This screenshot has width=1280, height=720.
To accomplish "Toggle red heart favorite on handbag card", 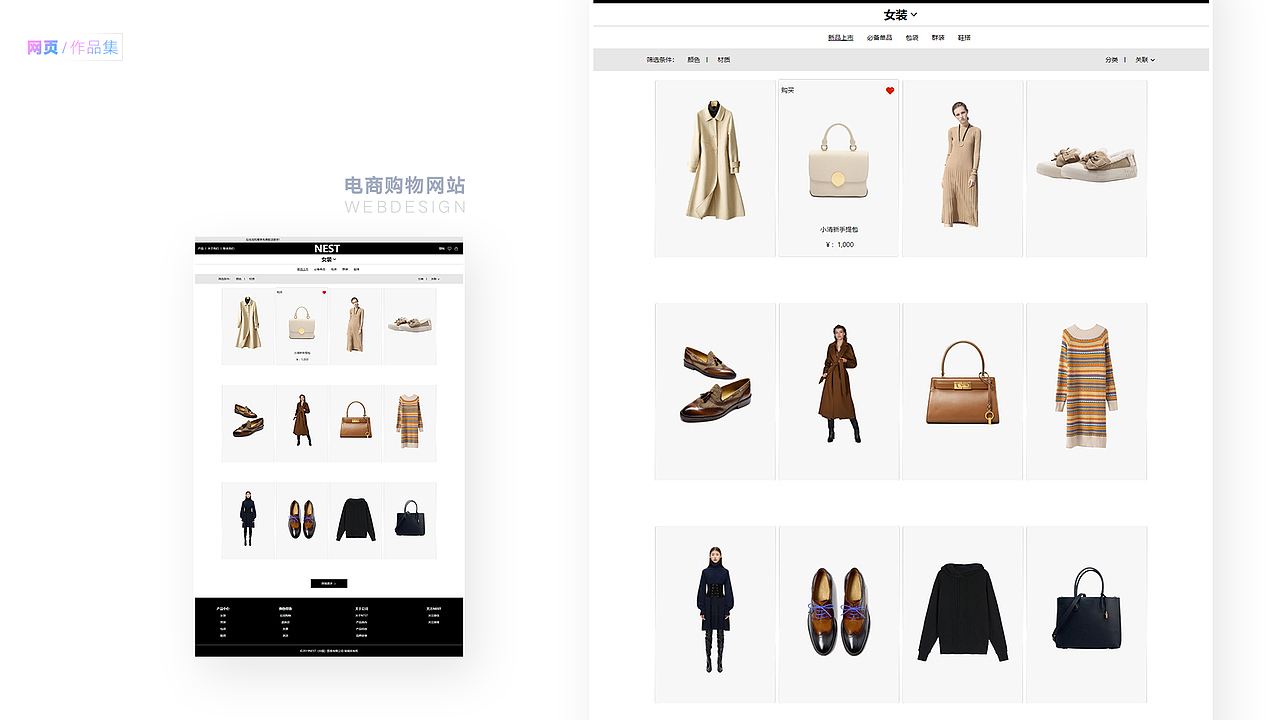I will (x=890, y=91).
